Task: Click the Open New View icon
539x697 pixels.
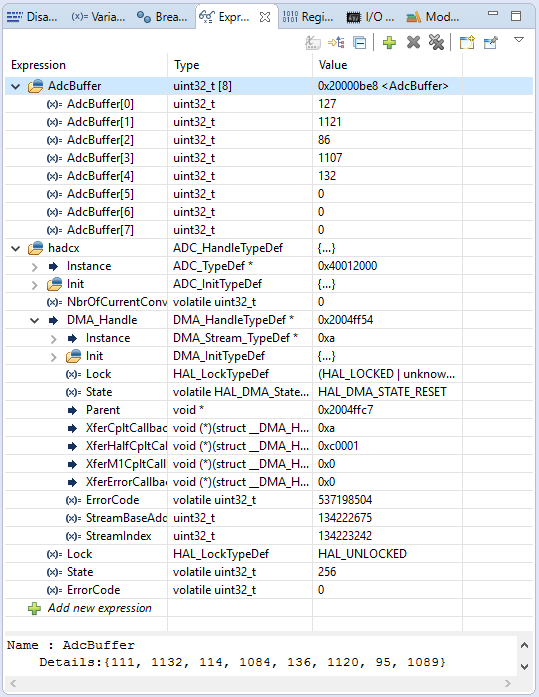Action: coord(467,43)
